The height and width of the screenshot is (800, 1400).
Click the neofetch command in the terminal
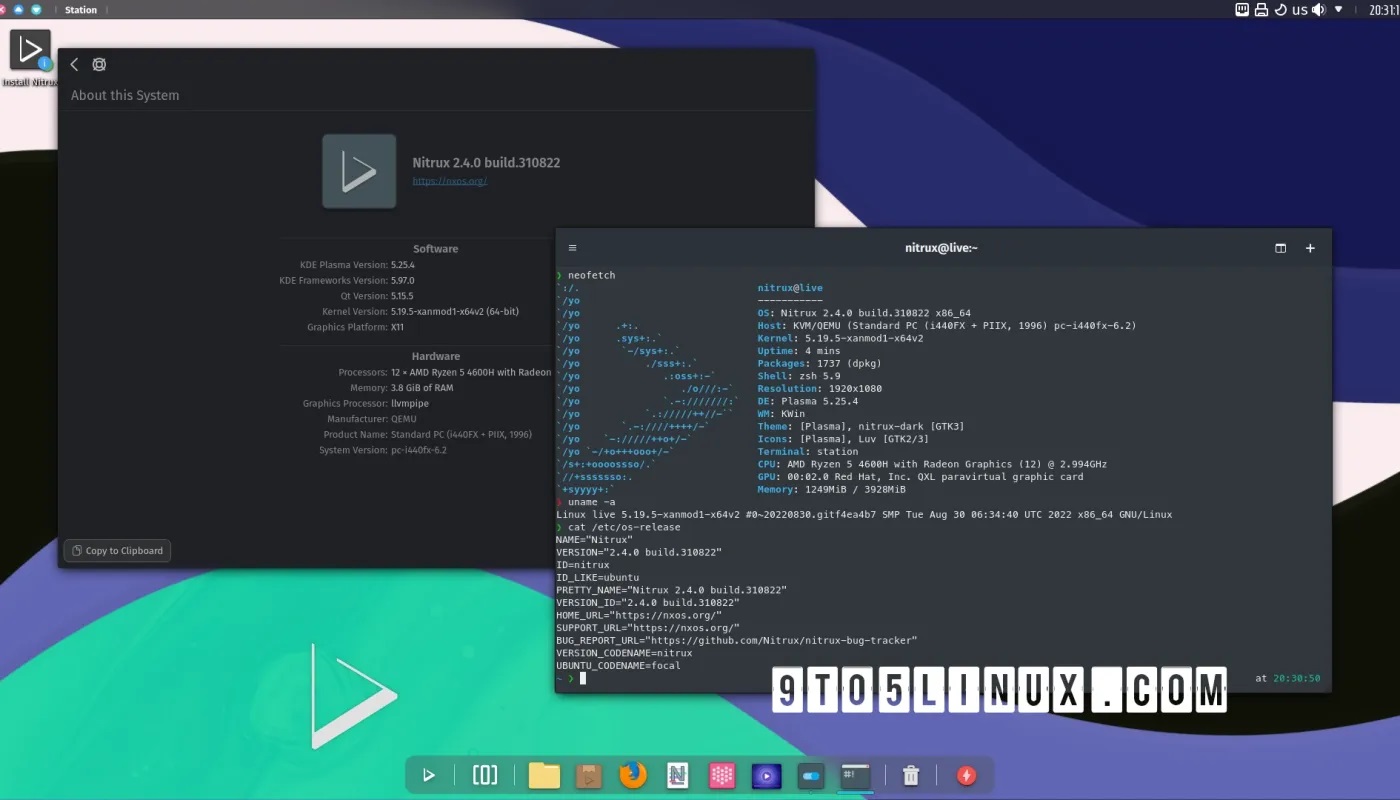(592, 275)
